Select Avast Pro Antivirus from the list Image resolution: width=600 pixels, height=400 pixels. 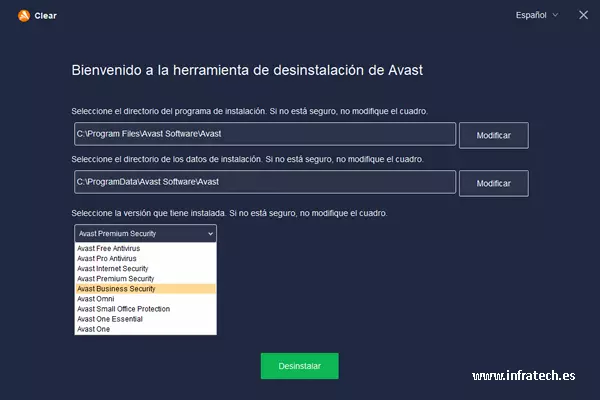(145, 258)
